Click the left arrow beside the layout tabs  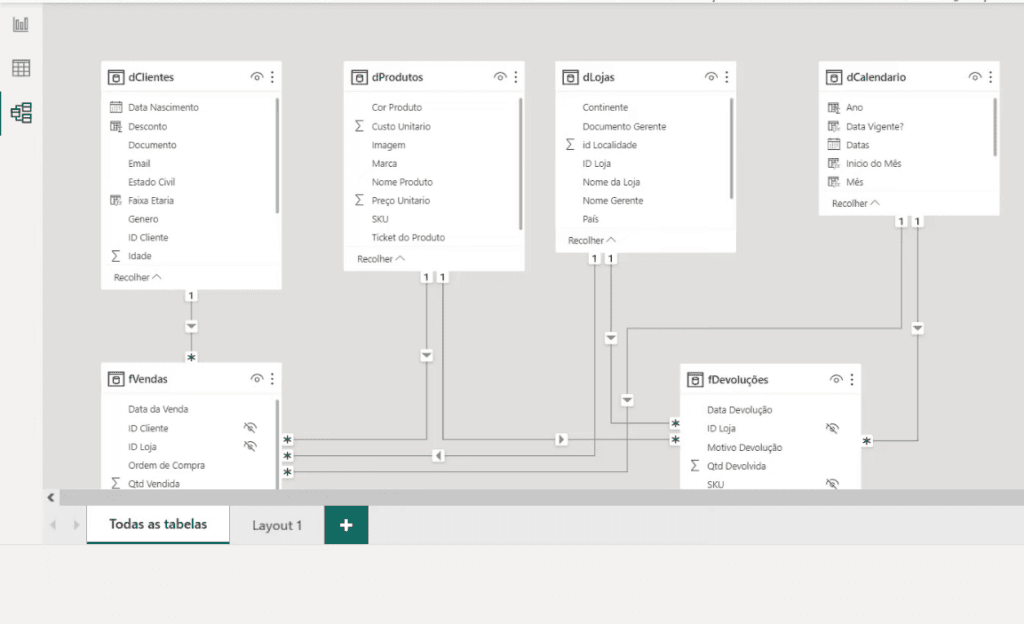click(x=52, y=524)
